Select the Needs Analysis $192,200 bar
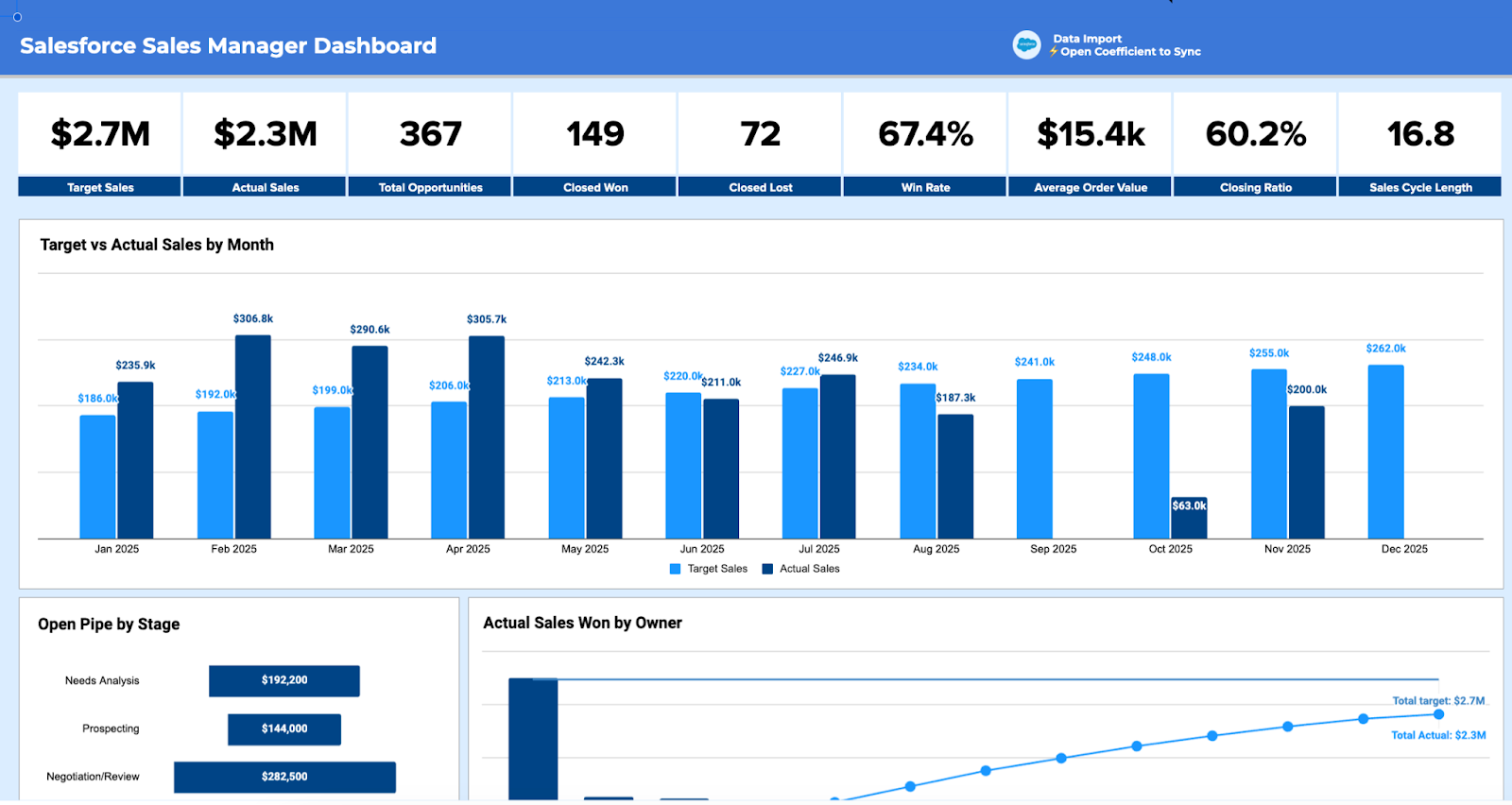 tap(284, 681)
